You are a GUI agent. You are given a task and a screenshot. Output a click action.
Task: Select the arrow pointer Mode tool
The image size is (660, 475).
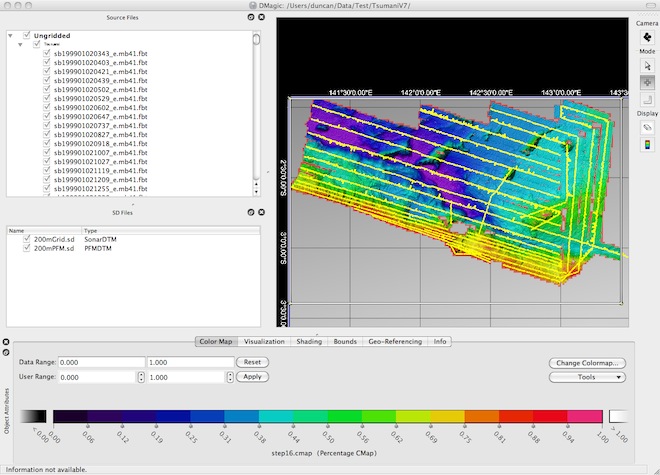tap(647, 66)
